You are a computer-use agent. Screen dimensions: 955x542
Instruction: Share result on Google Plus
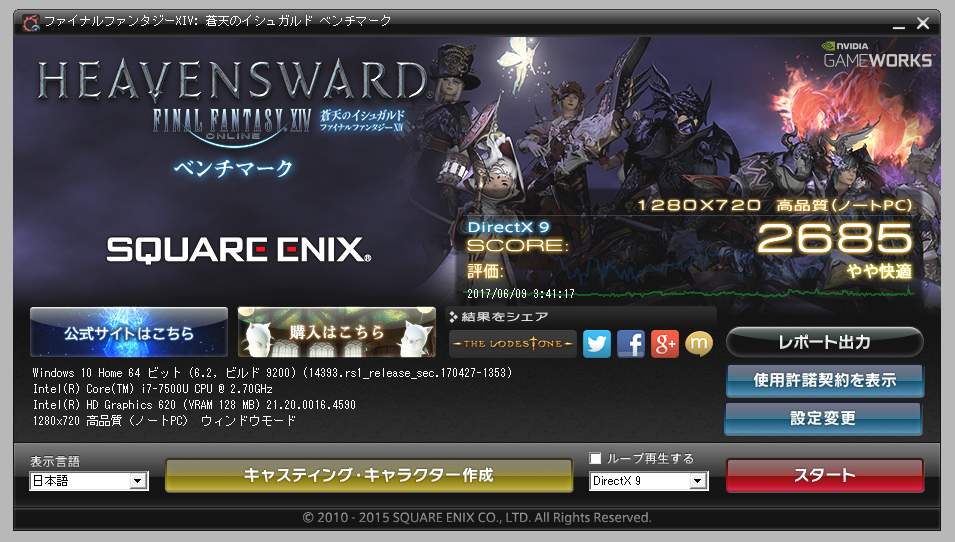click(665, 344)
